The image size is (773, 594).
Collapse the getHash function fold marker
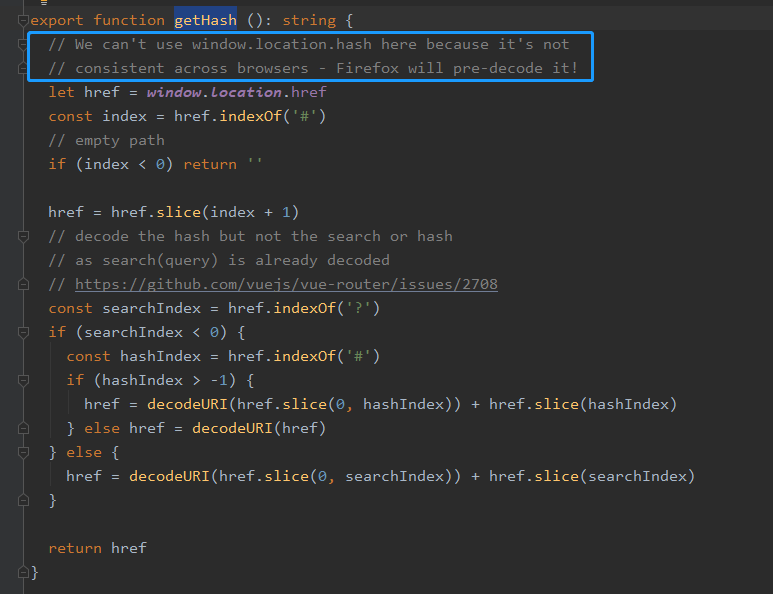pos(23,20)
